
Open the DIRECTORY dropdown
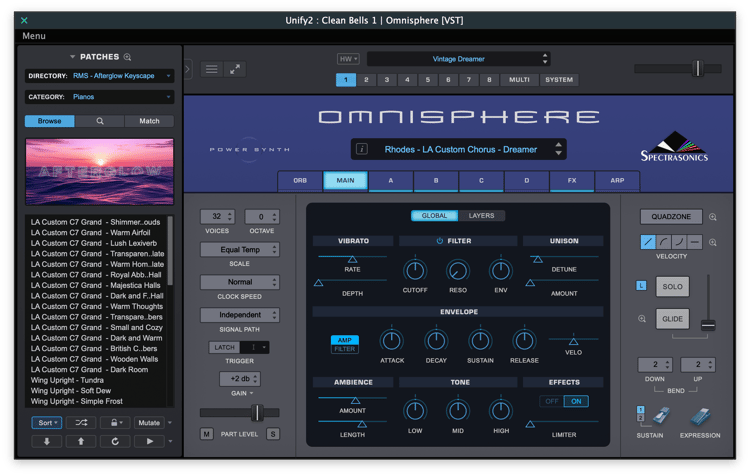[x=99, y=76]
